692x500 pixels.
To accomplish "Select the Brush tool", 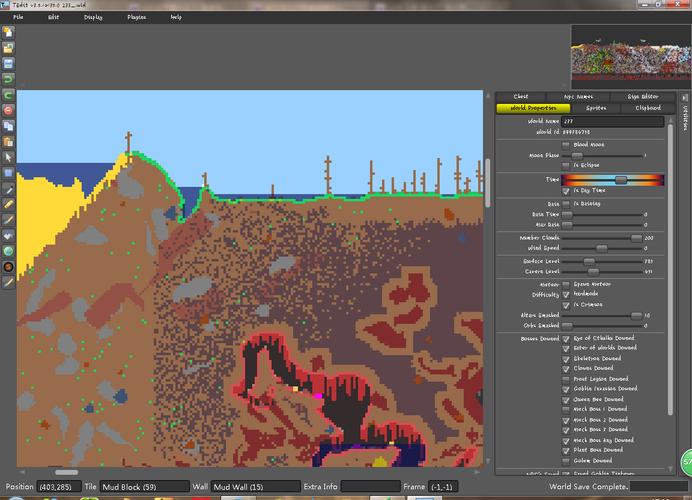I will (x=8, y=220).
